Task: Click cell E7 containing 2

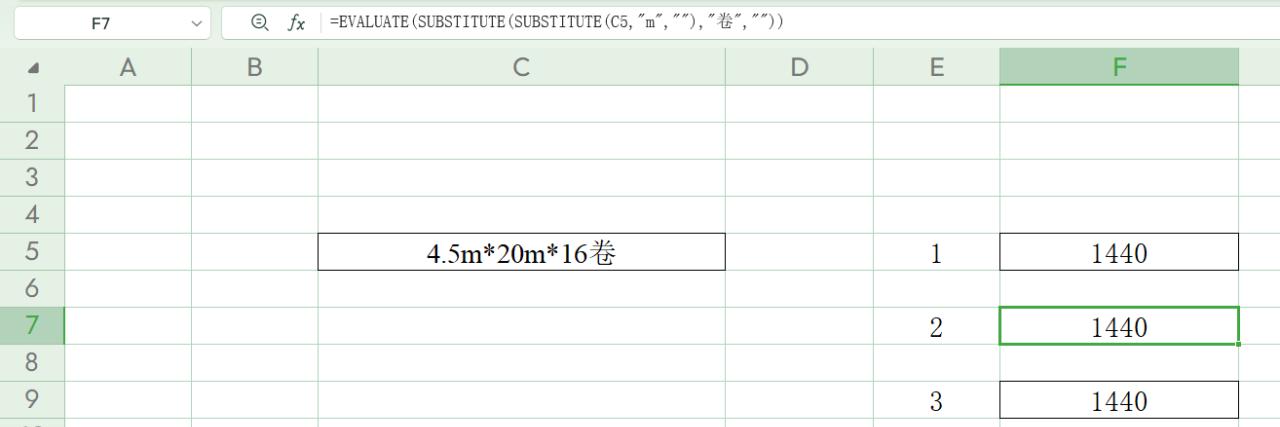Action: click(x=936, y=327)
